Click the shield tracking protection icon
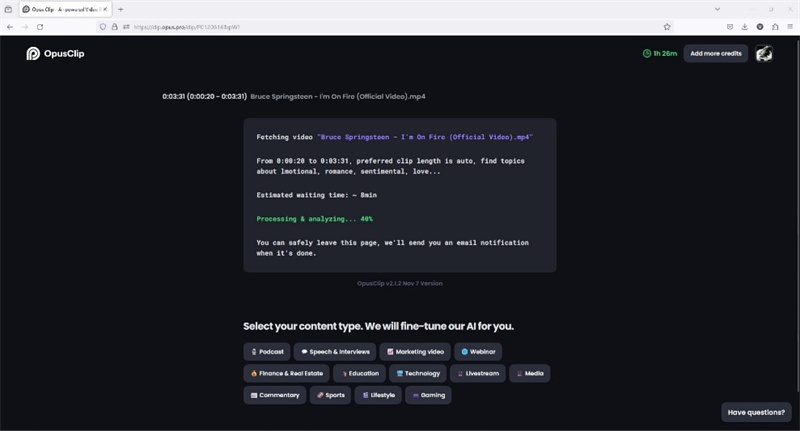 click(x=103, y=27)
